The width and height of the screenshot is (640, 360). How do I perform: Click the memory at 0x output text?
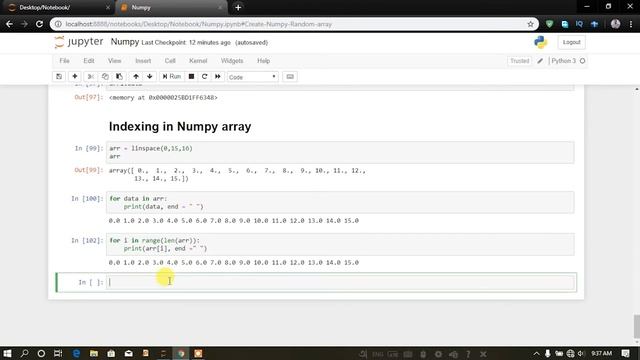[163, 98]
